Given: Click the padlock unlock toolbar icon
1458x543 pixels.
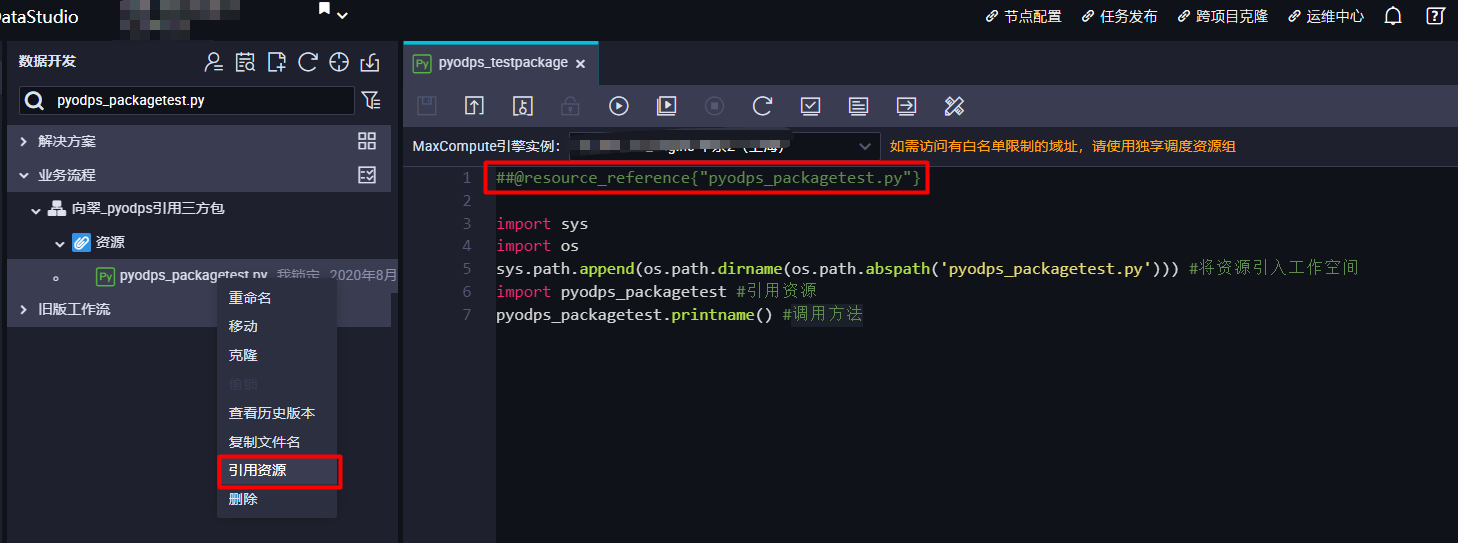Looking at the screenshot, I should [x=570, y=106].
